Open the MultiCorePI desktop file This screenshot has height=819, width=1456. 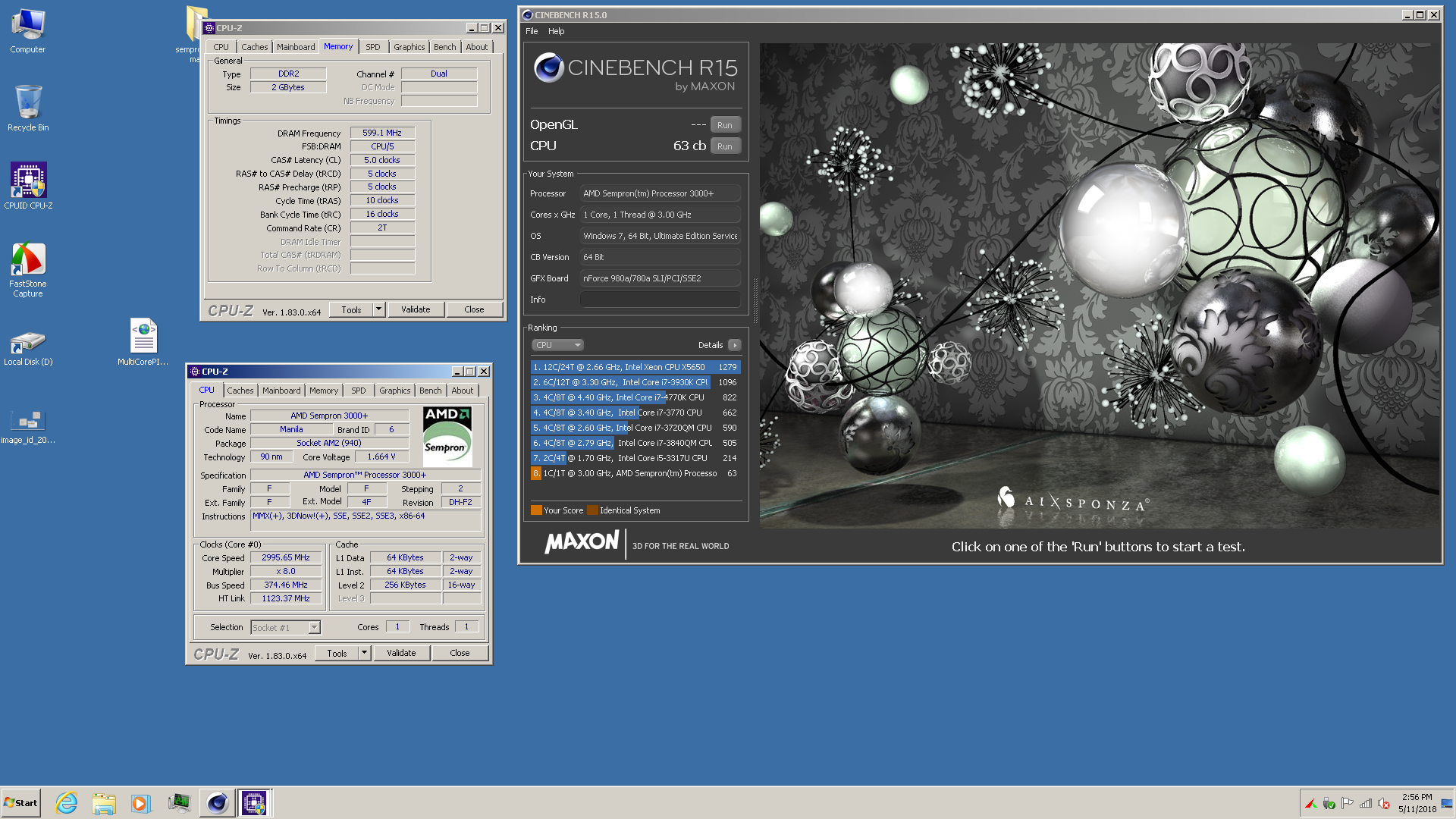[x=143, y=341]
